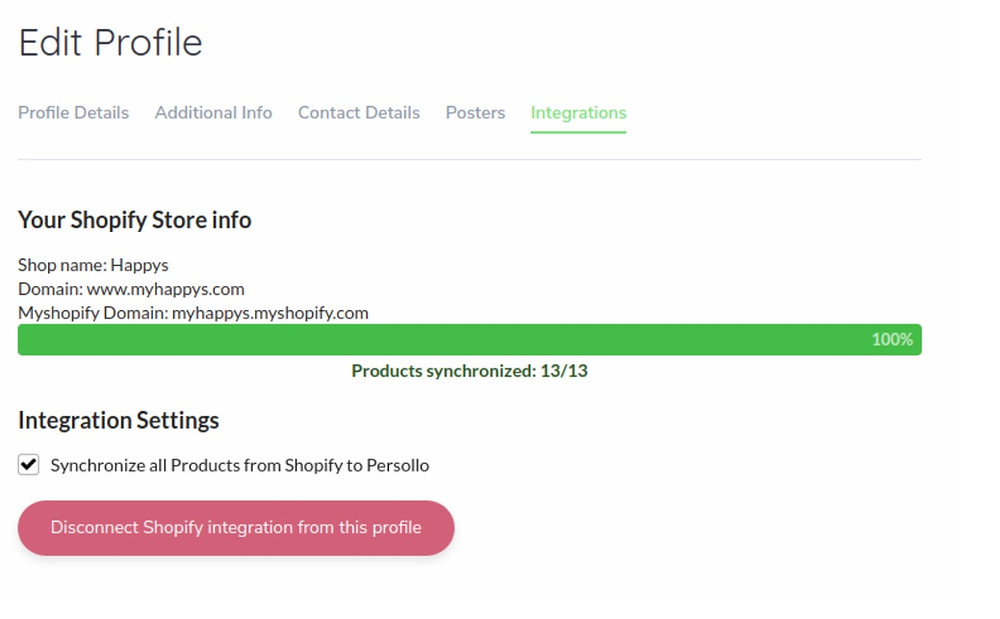Click the 'Domain:' field label
Screen dimensions: 1000x619
coord(50,289)
